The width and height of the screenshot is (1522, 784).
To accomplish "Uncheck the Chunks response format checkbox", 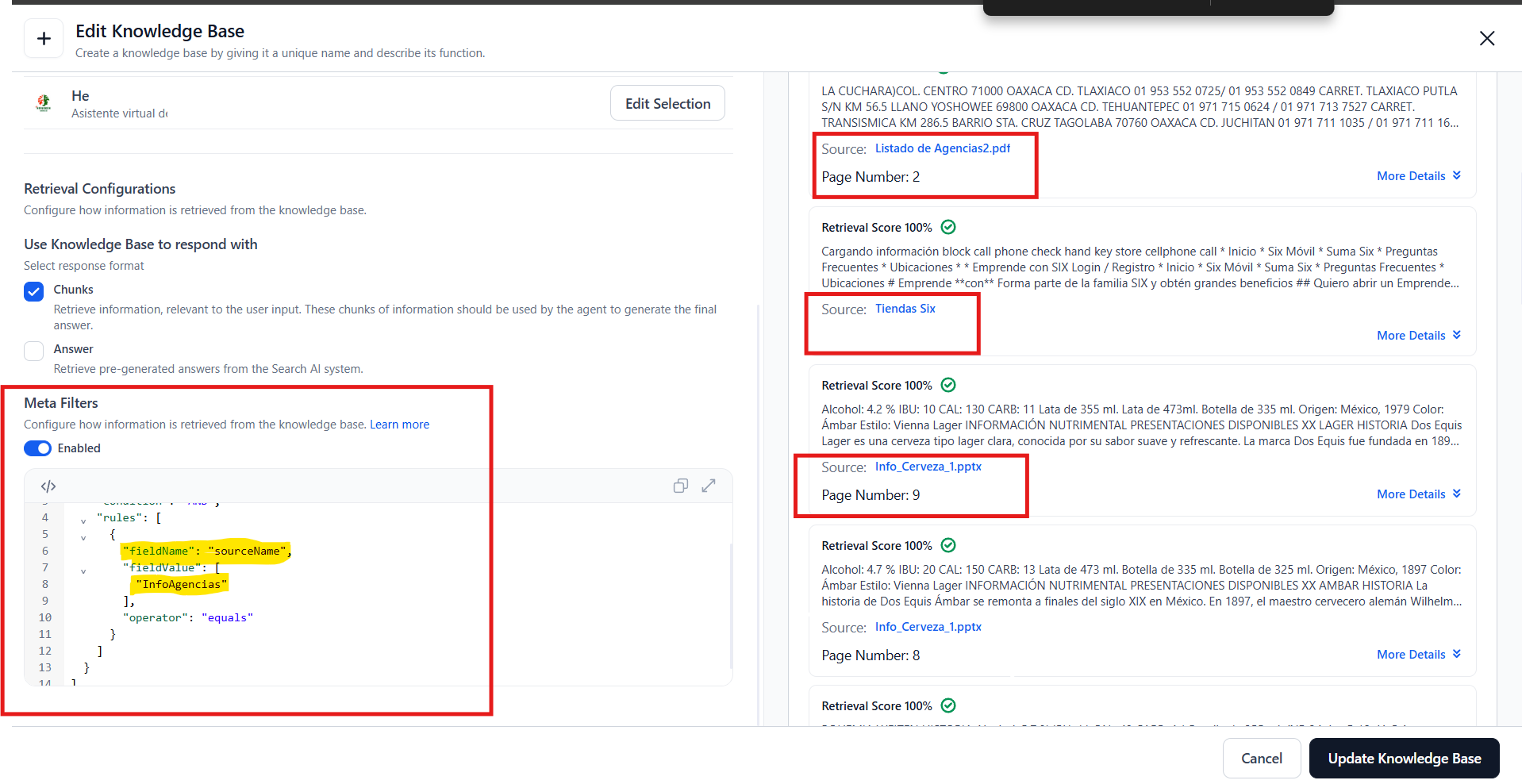I will coord(34,291).
